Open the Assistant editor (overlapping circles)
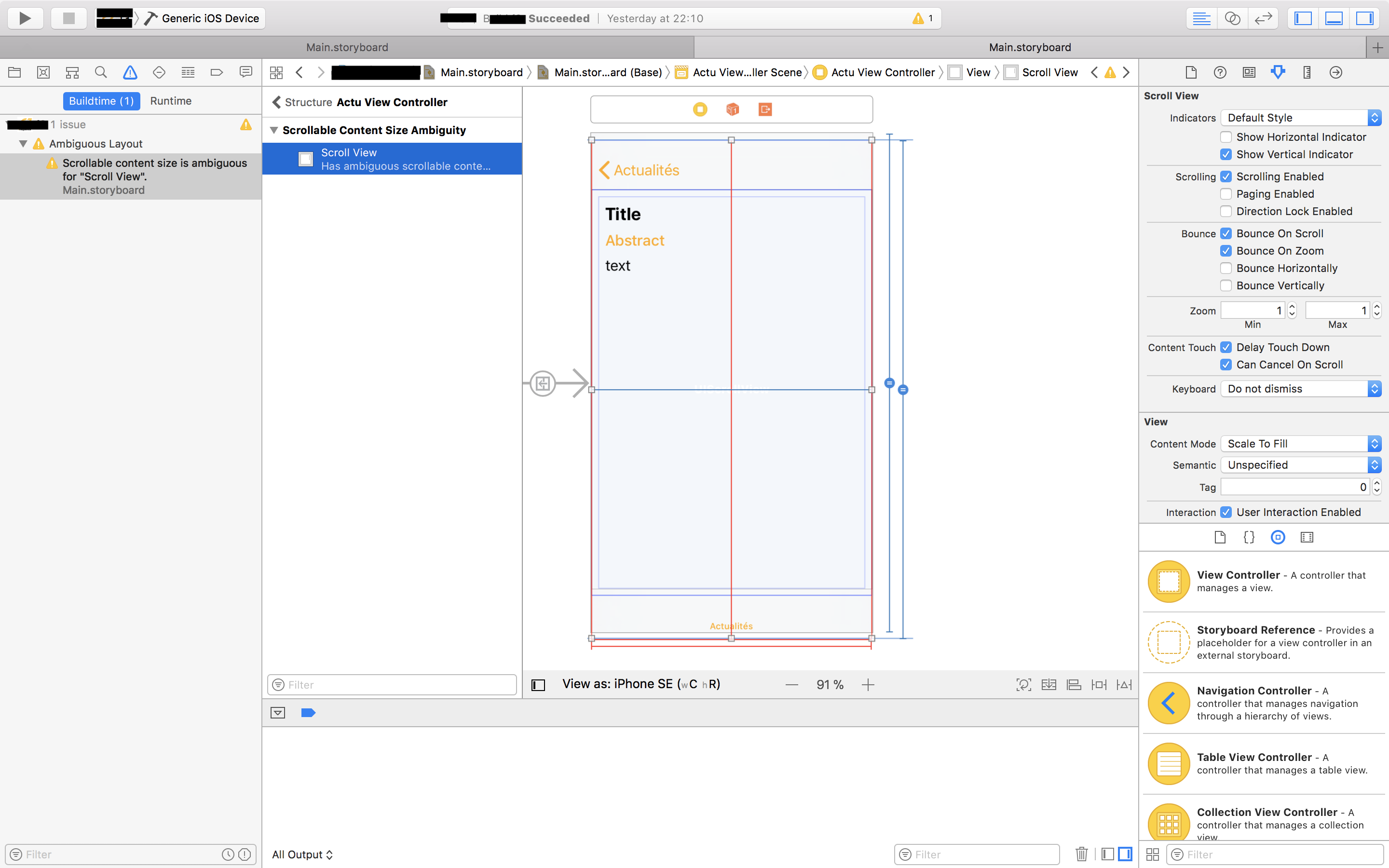The image size is (1389, 868). (x=1232, y=18)
